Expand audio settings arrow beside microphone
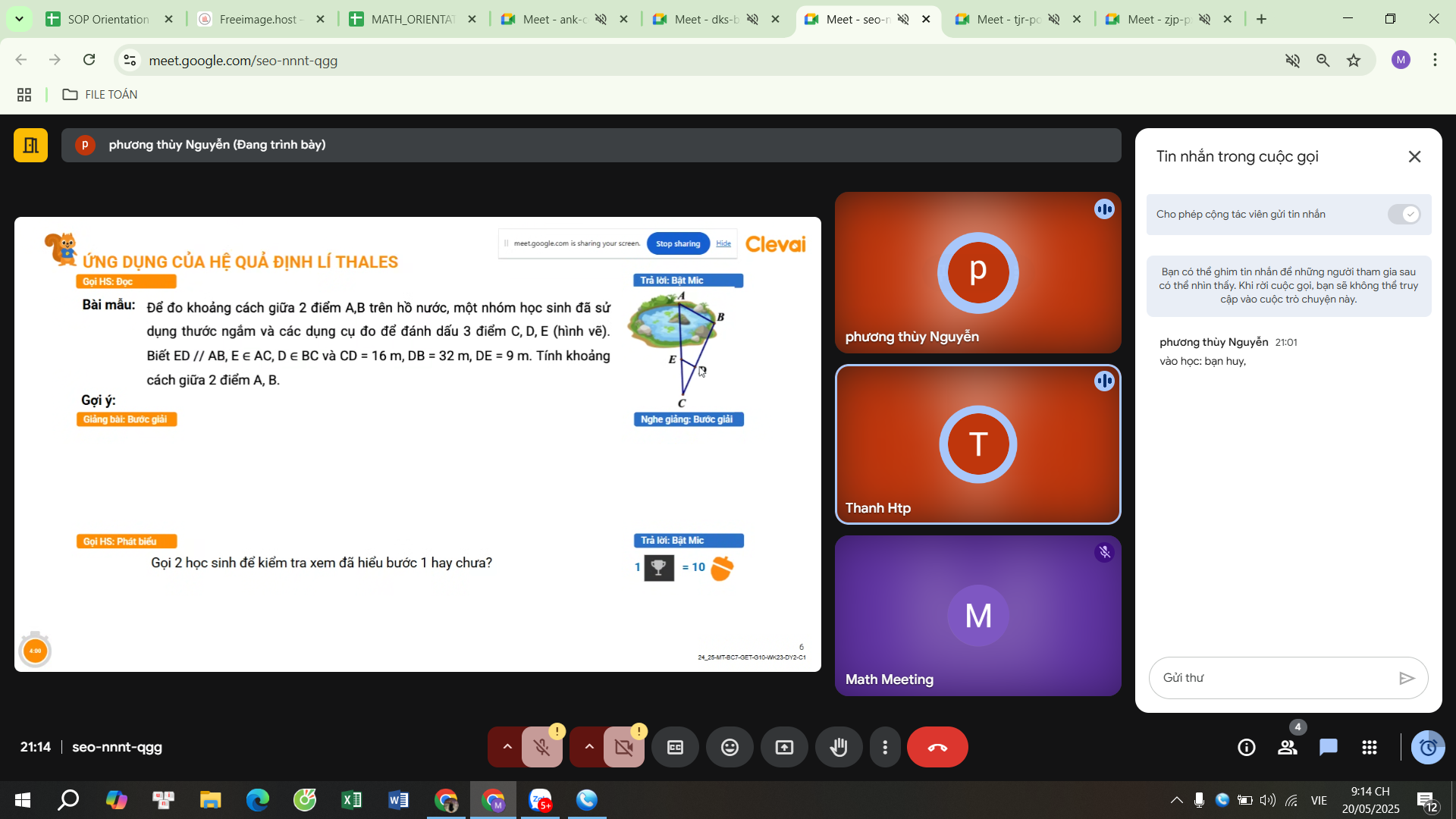1456x819 pixels. point(507,748)
